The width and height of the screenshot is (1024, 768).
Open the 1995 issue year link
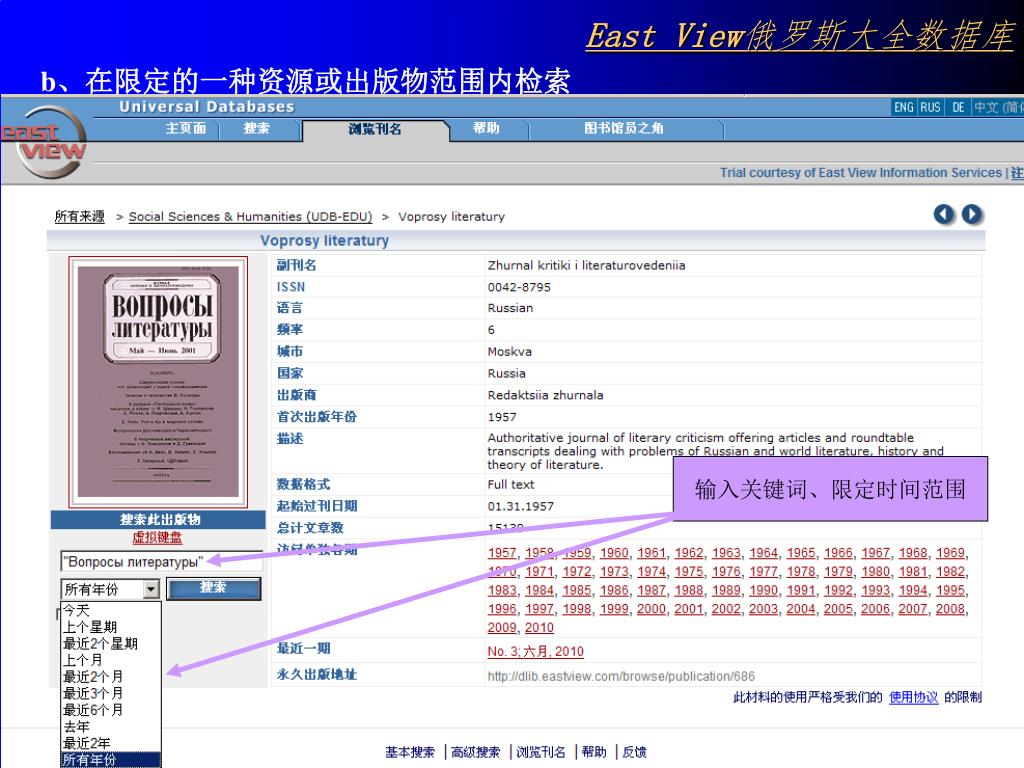click(x=950, y=590)
